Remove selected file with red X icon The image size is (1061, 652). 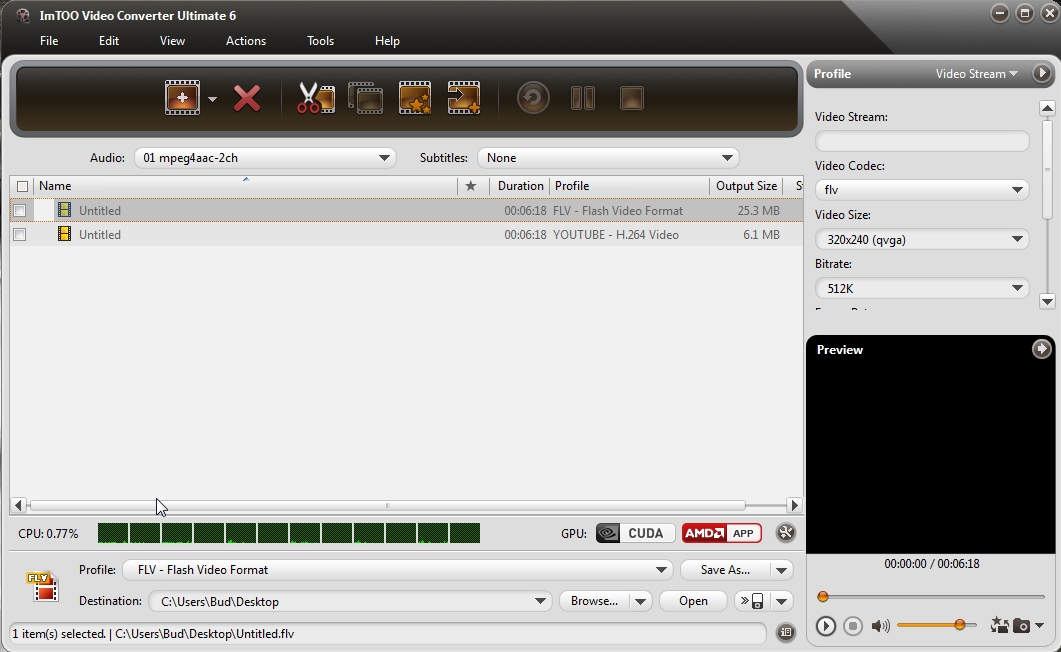(x=247, y=98)
